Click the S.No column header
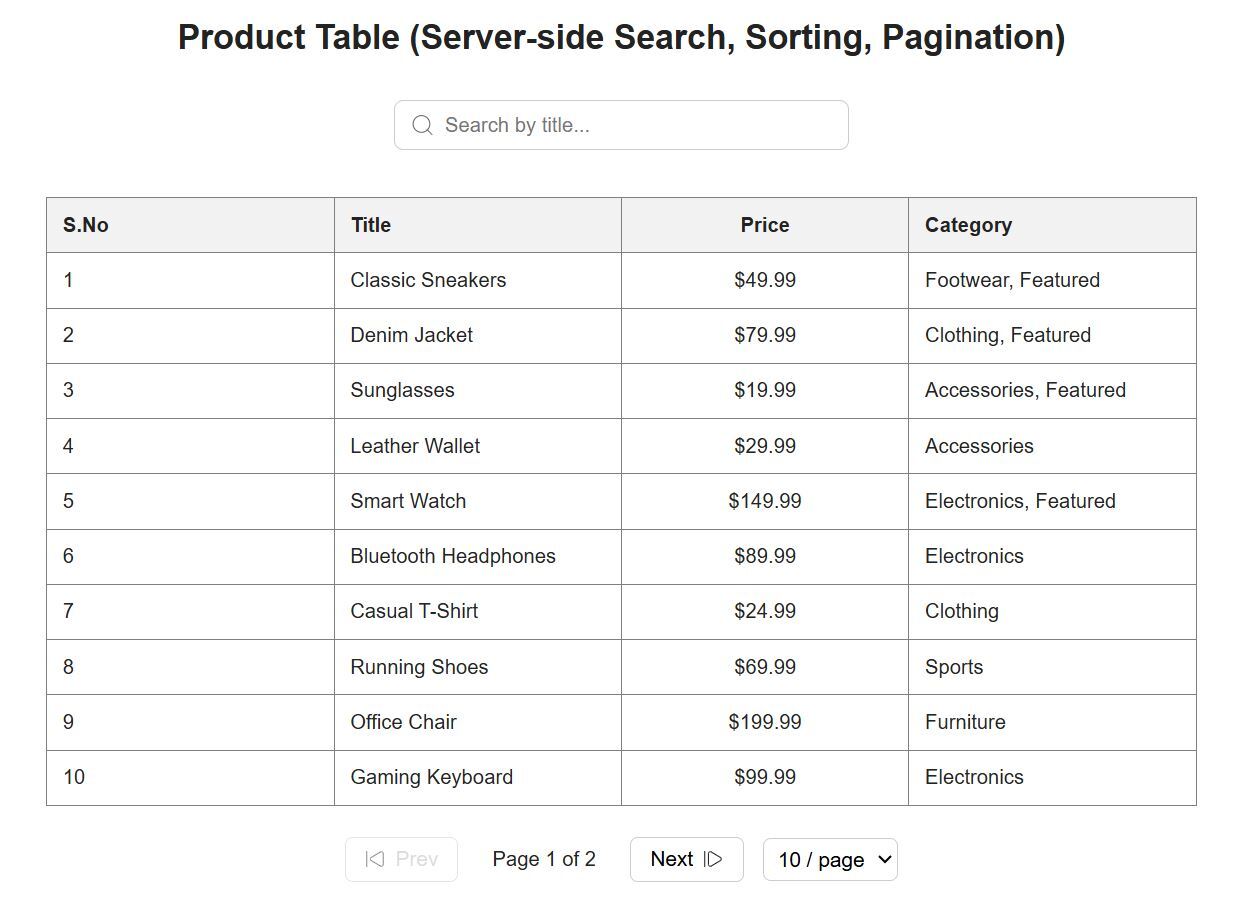This screenshot has width=1245, height=908. tap(86, 225)
